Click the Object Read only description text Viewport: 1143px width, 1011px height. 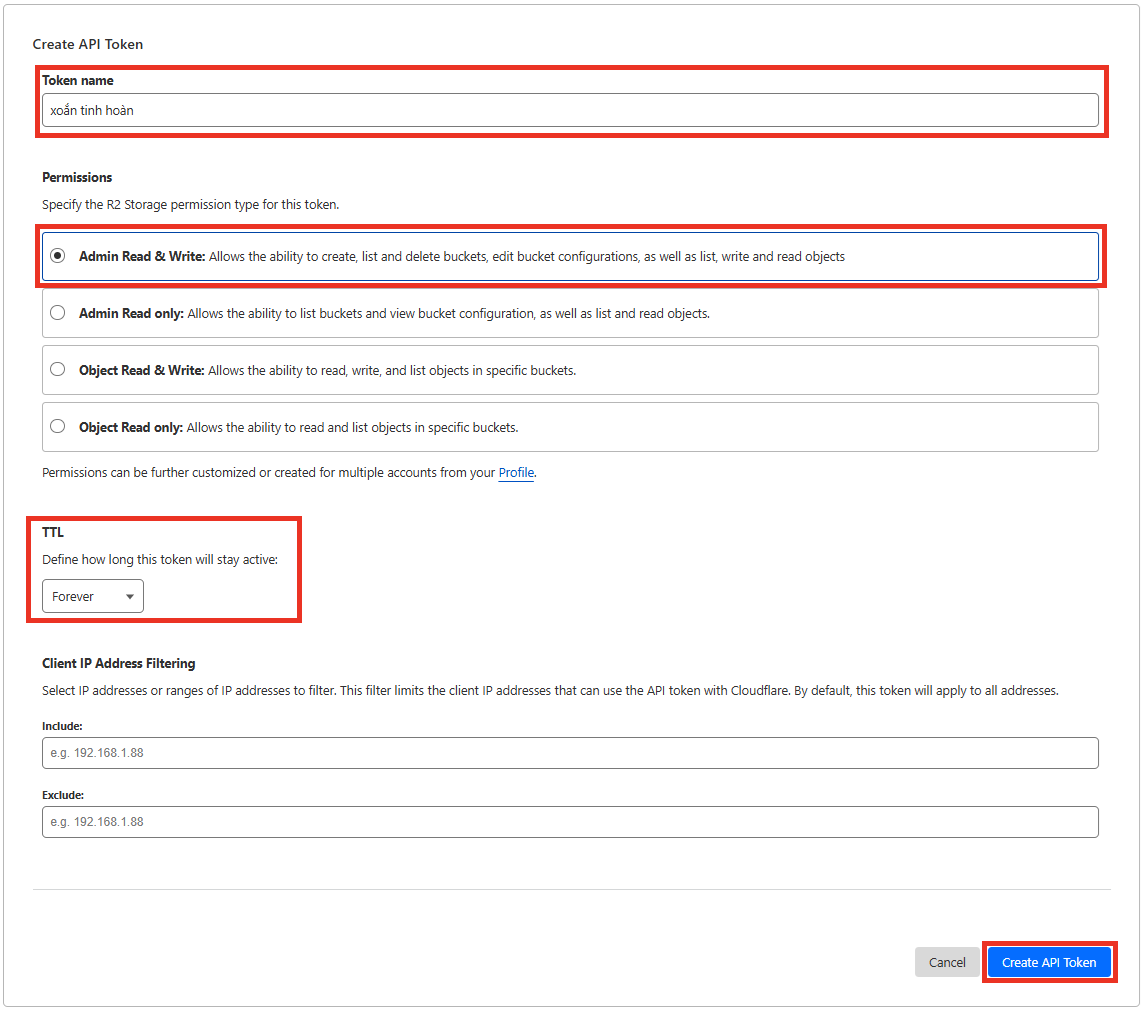[352, 427]
